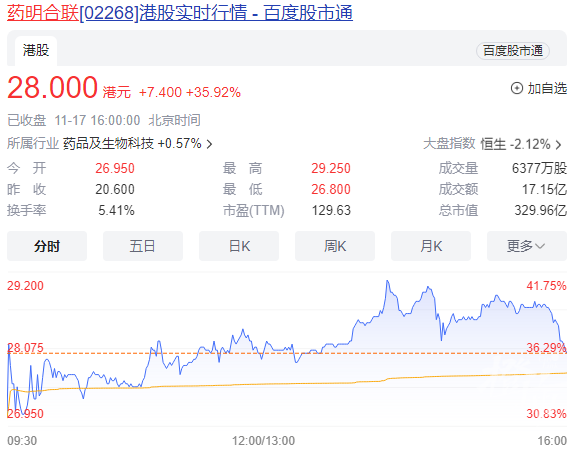Click the intraday chart's highest peak

387,281
